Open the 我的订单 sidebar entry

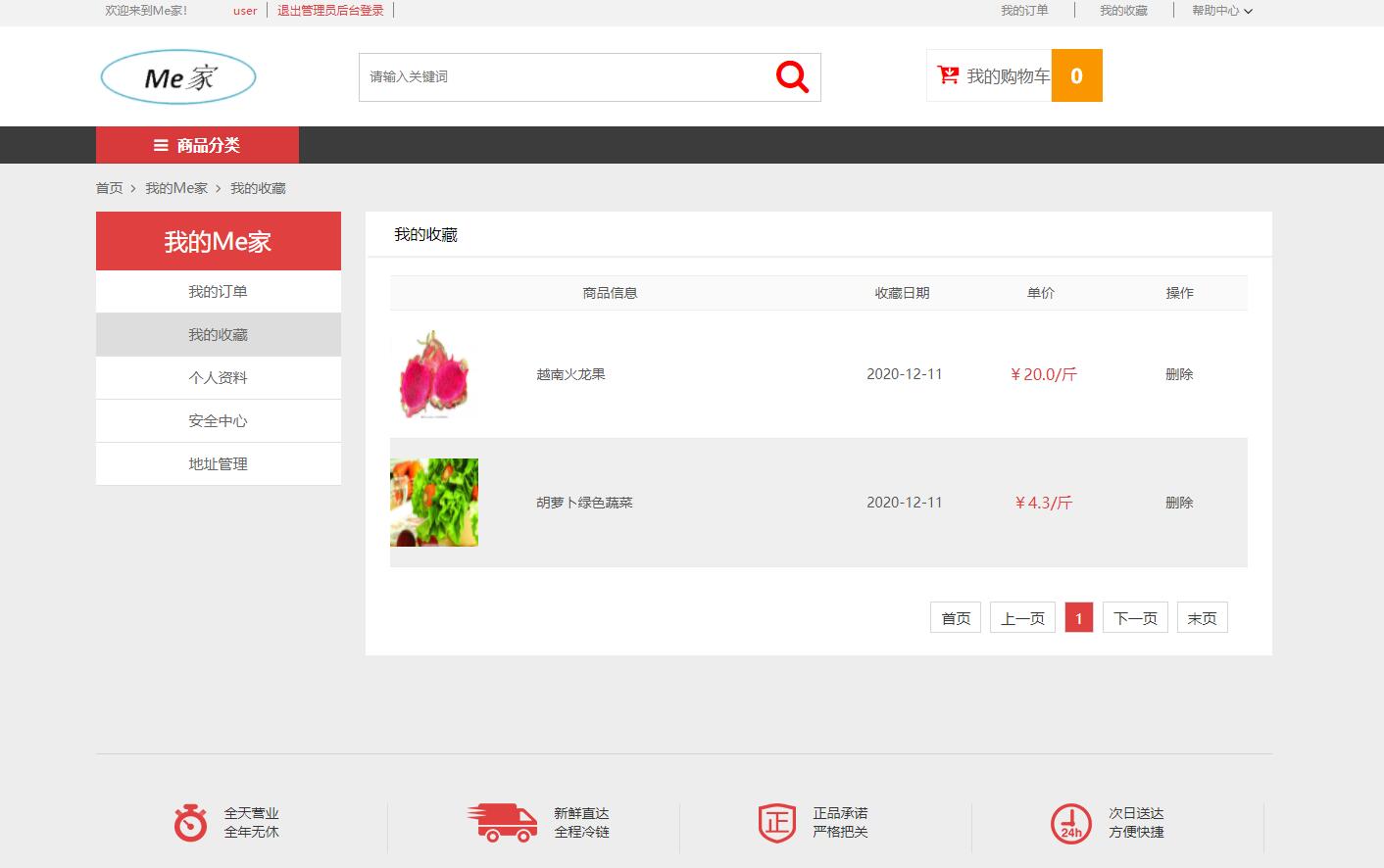coord(218,291)
